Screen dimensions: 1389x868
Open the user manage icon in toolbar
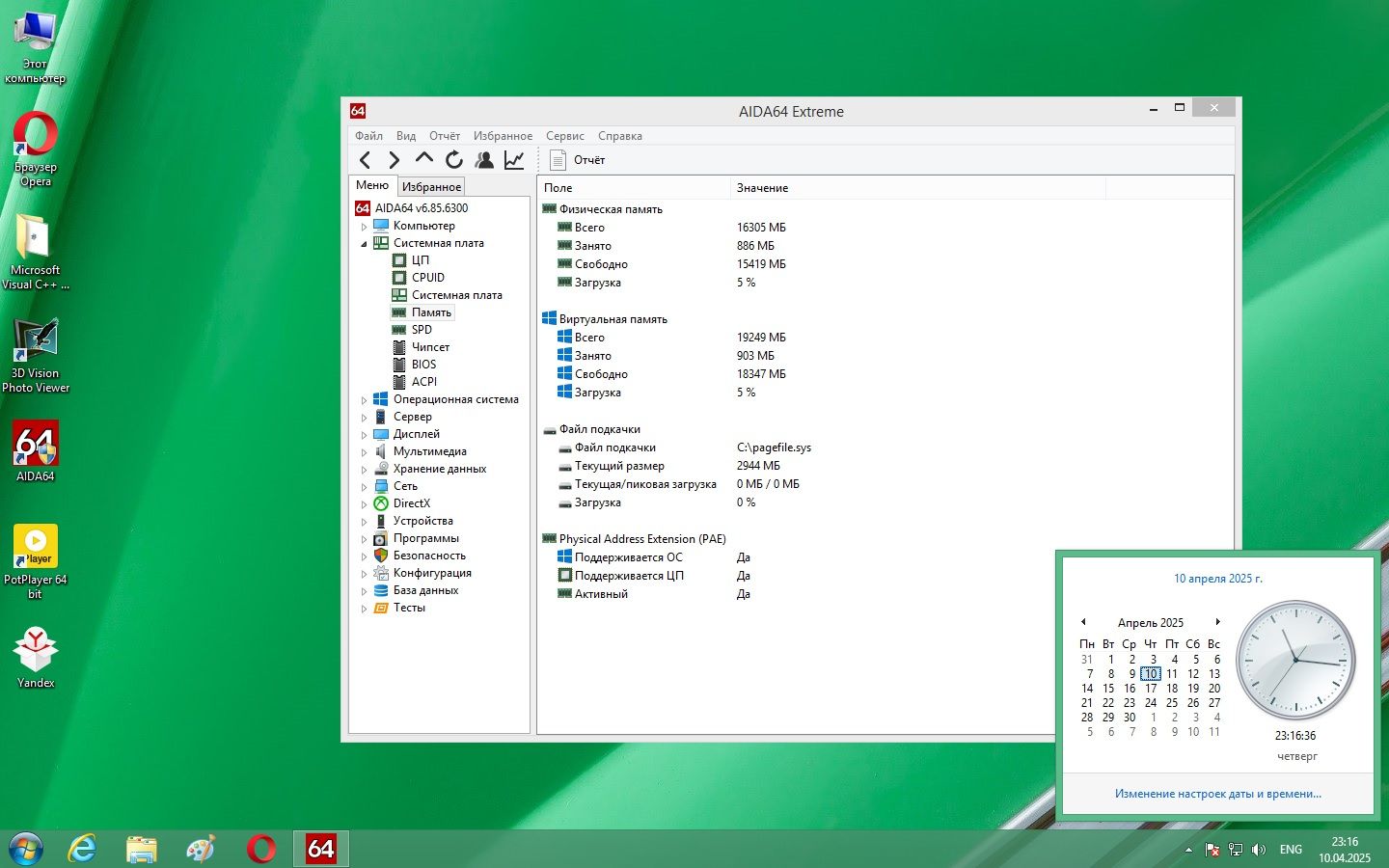point(484,160)
